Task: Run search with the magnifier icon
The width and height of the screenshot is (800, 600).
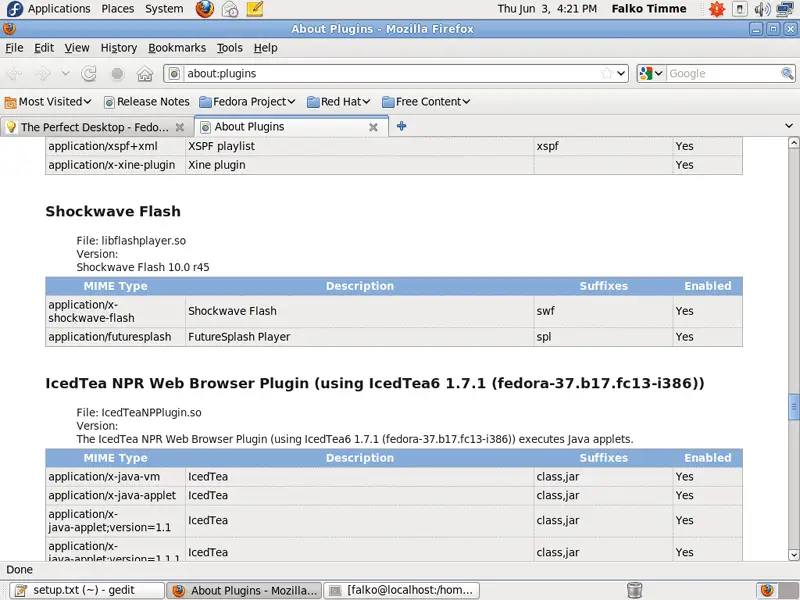Action: coord(787,73)
